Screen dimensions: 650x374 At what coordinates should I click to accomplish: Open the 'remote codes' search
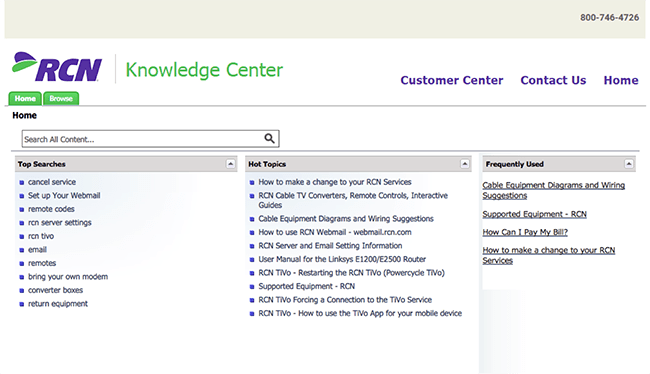[51, 209]
